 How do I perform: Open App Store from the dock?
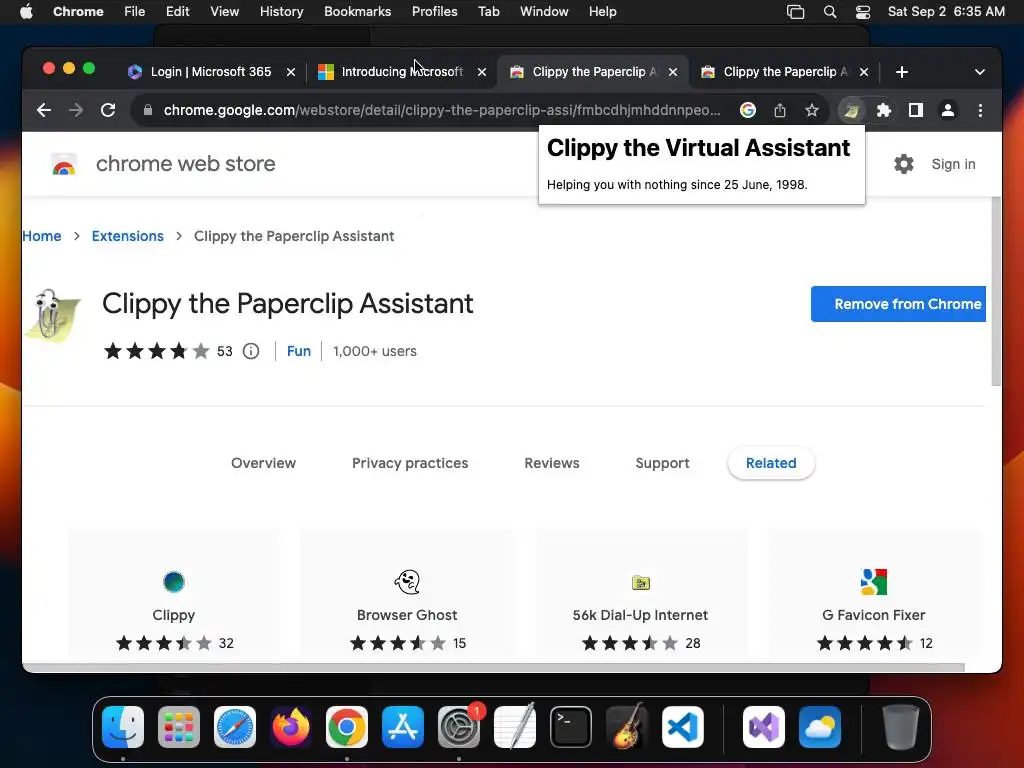403,727
